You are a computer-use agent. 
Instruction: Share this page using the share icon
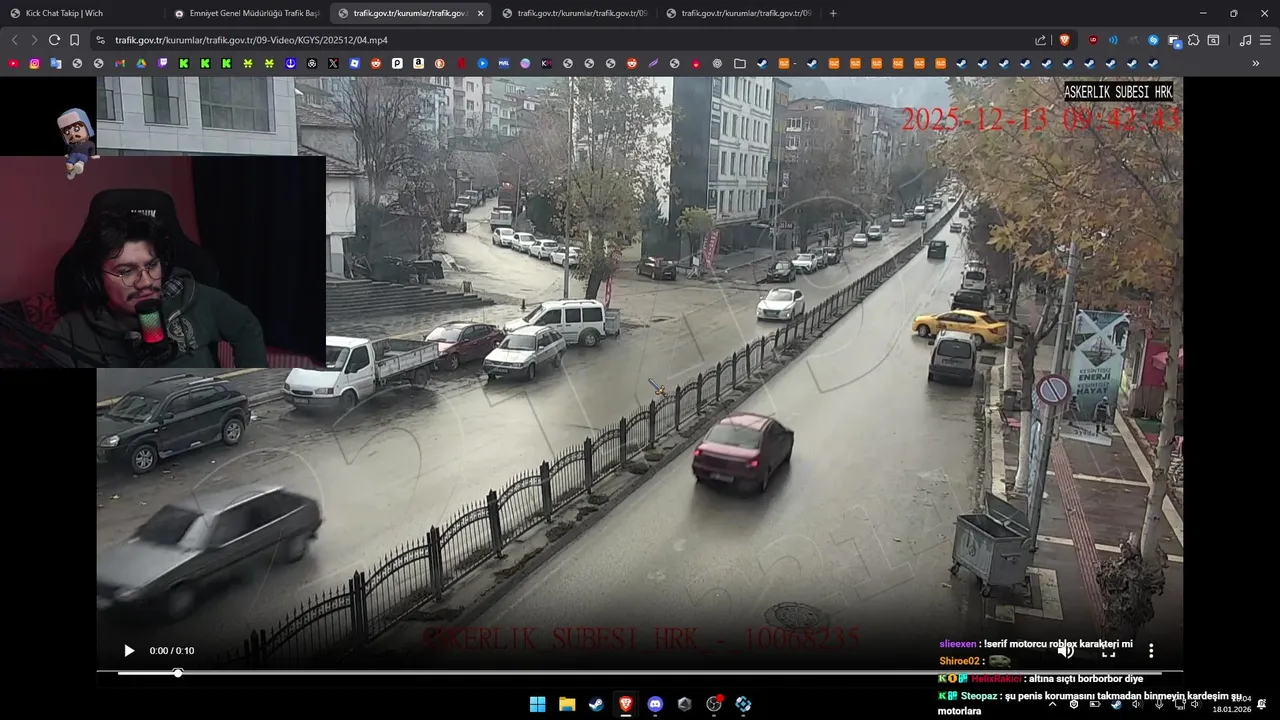1040,40
